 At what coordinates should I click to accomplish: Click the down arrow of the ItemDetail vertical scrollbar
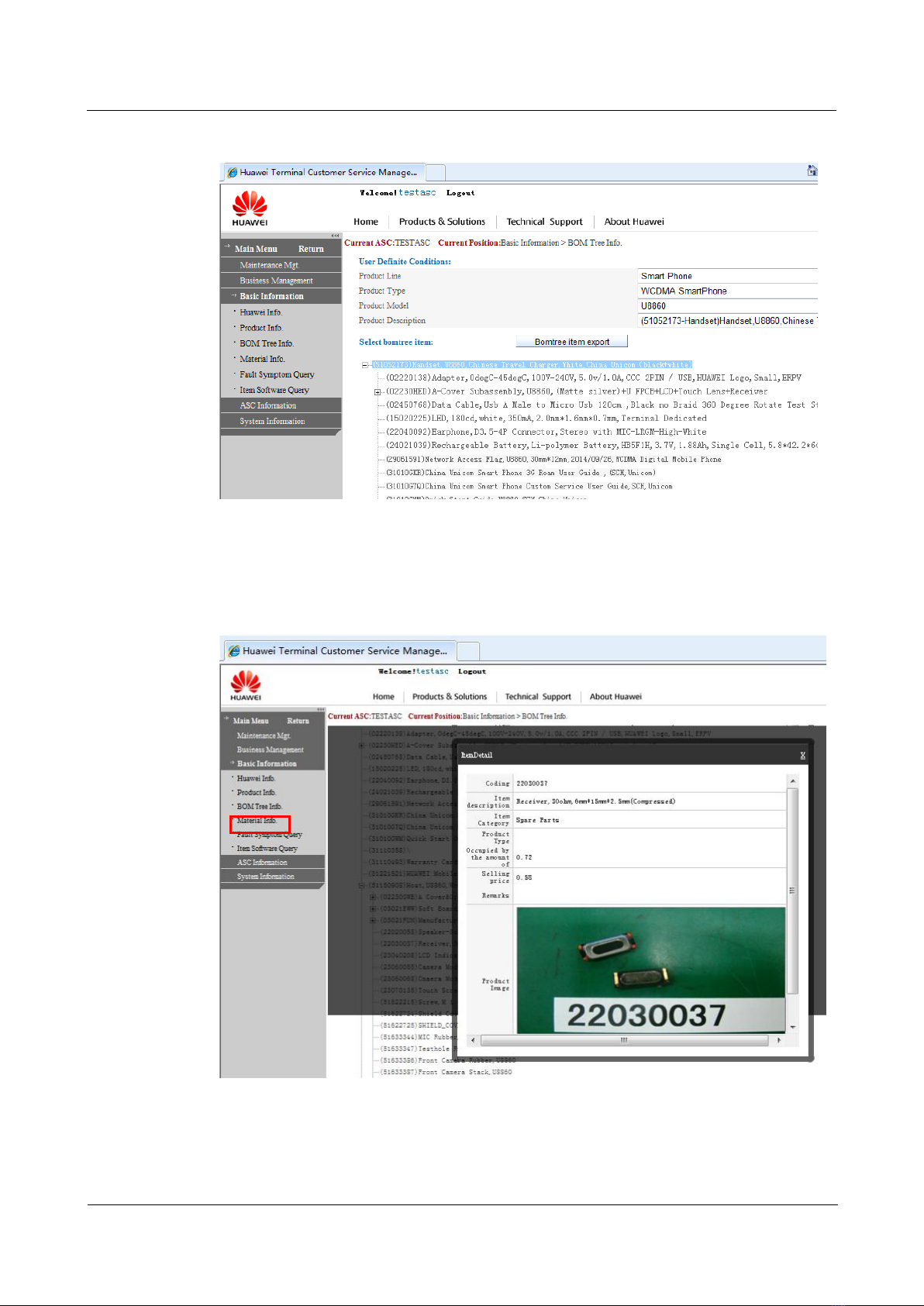[792, 1027]
